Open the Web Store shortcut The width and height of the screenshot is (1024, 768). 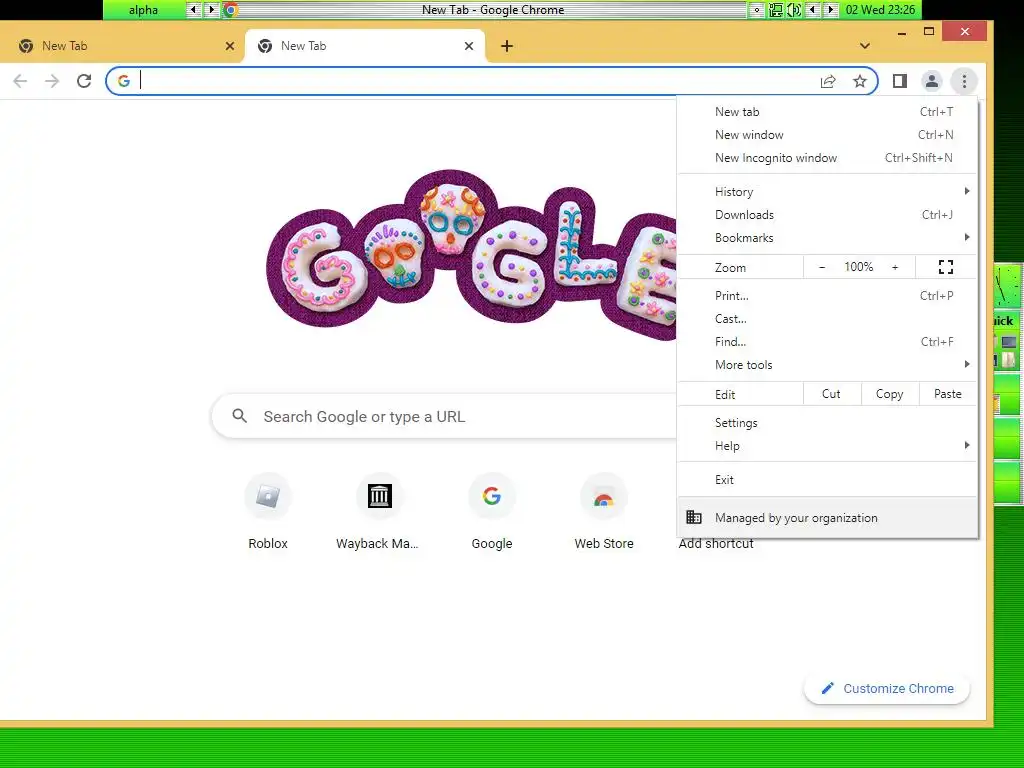[604, 513]
